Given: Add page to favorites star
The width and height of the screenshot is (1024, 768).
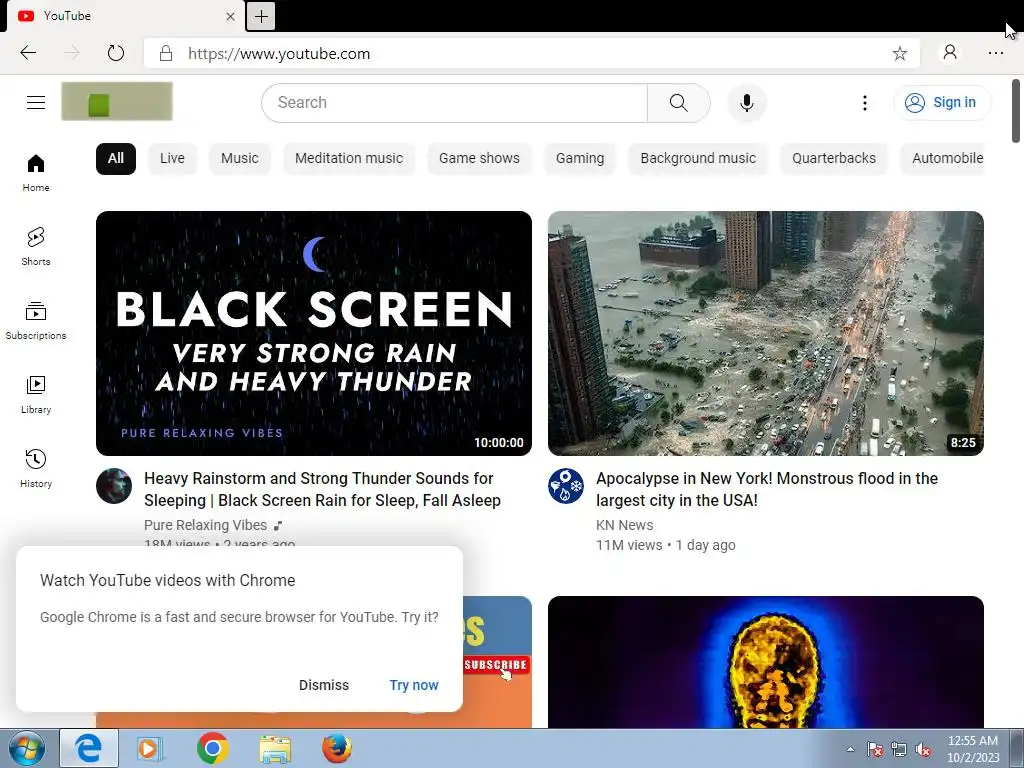Looking at the screenshot, I should coord(900,54).
